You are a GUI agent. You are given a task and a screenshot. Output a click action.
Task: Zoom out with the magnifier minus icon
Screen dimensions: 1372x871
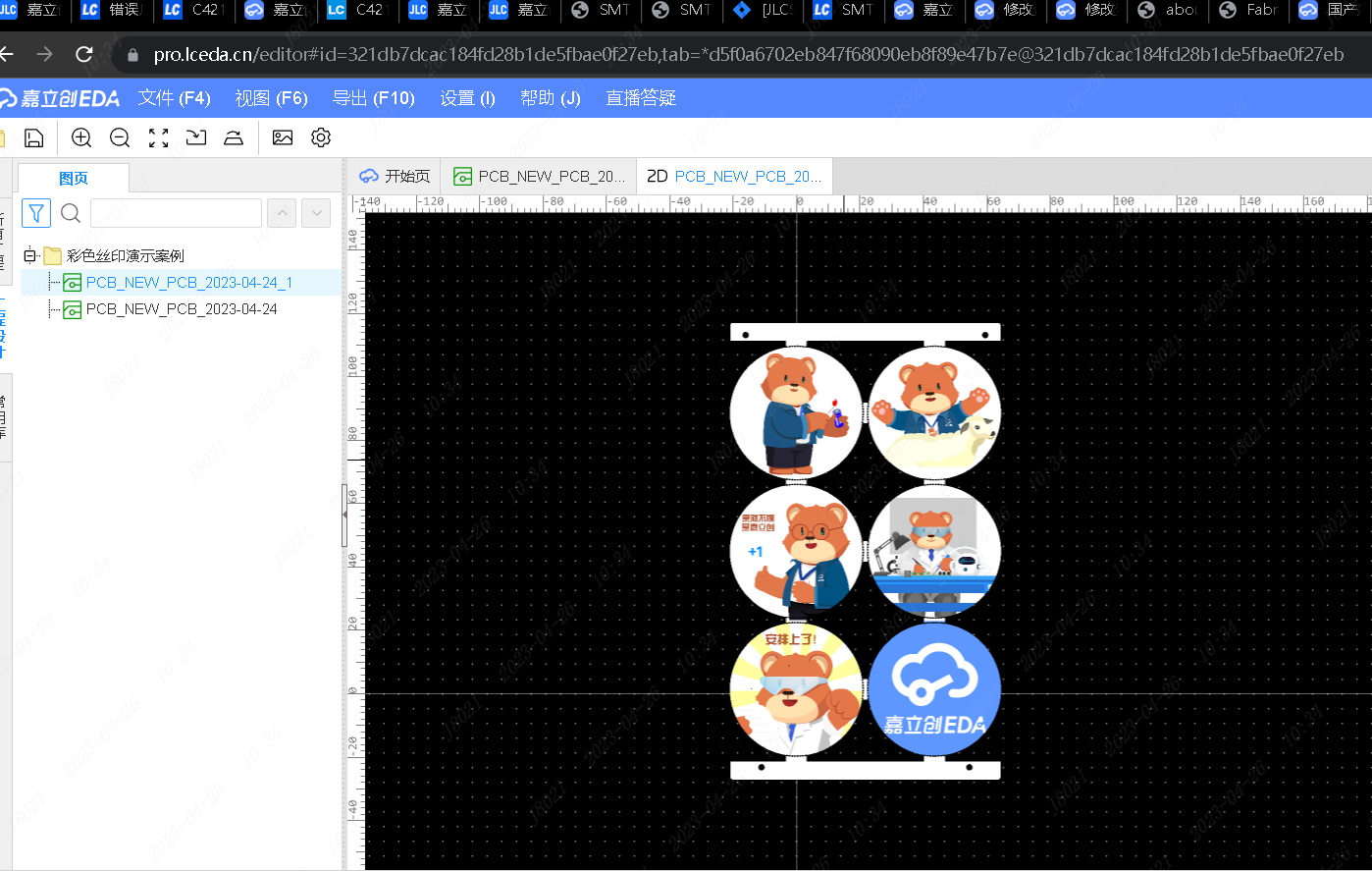point(120,138)
